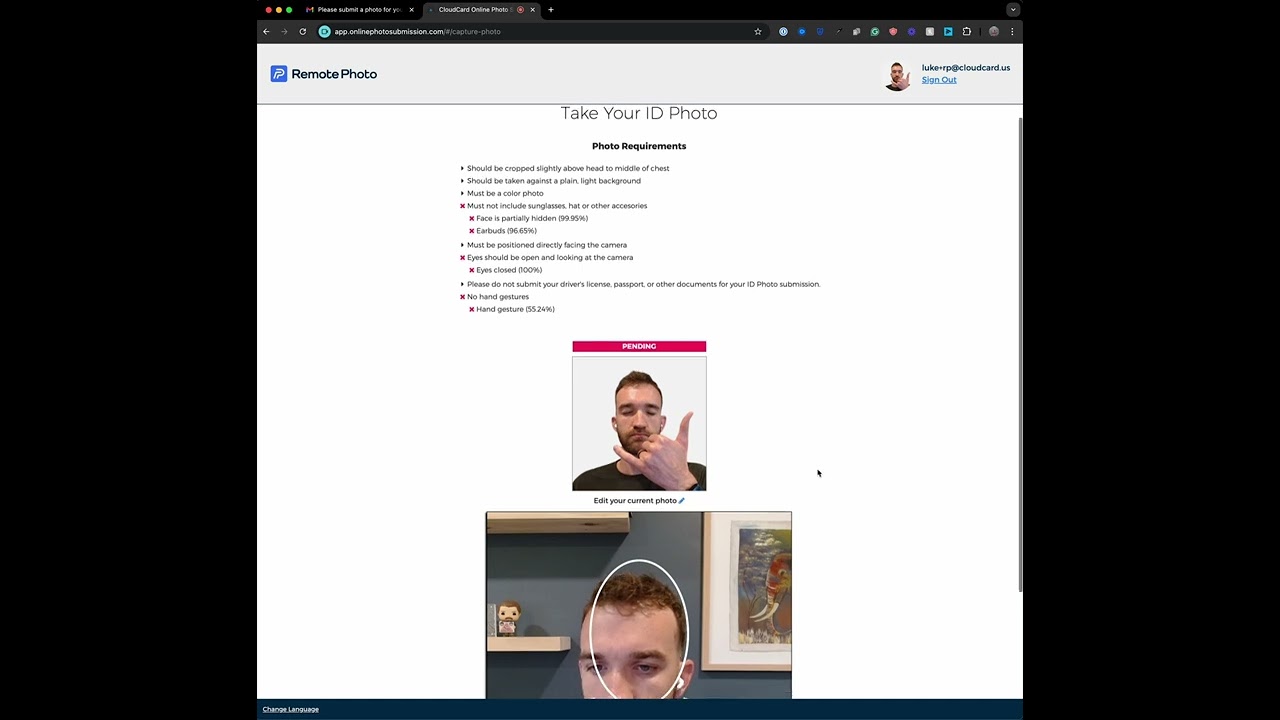Image resolution: width=1280 pixels, height=720 pixels.
Task: Click the 'Photo Requirements' heading
Action: click(639, 146)
